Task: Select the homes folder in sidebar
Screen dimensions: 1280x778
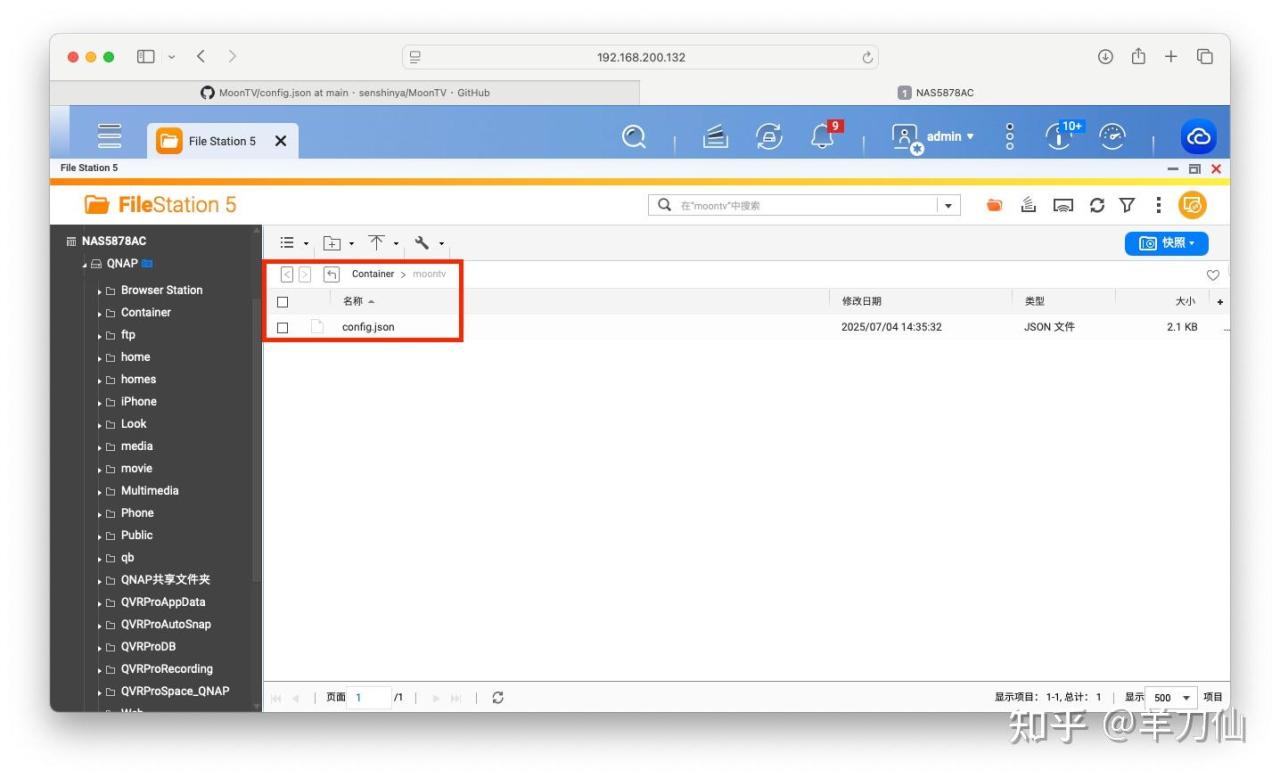Action: 138,379
